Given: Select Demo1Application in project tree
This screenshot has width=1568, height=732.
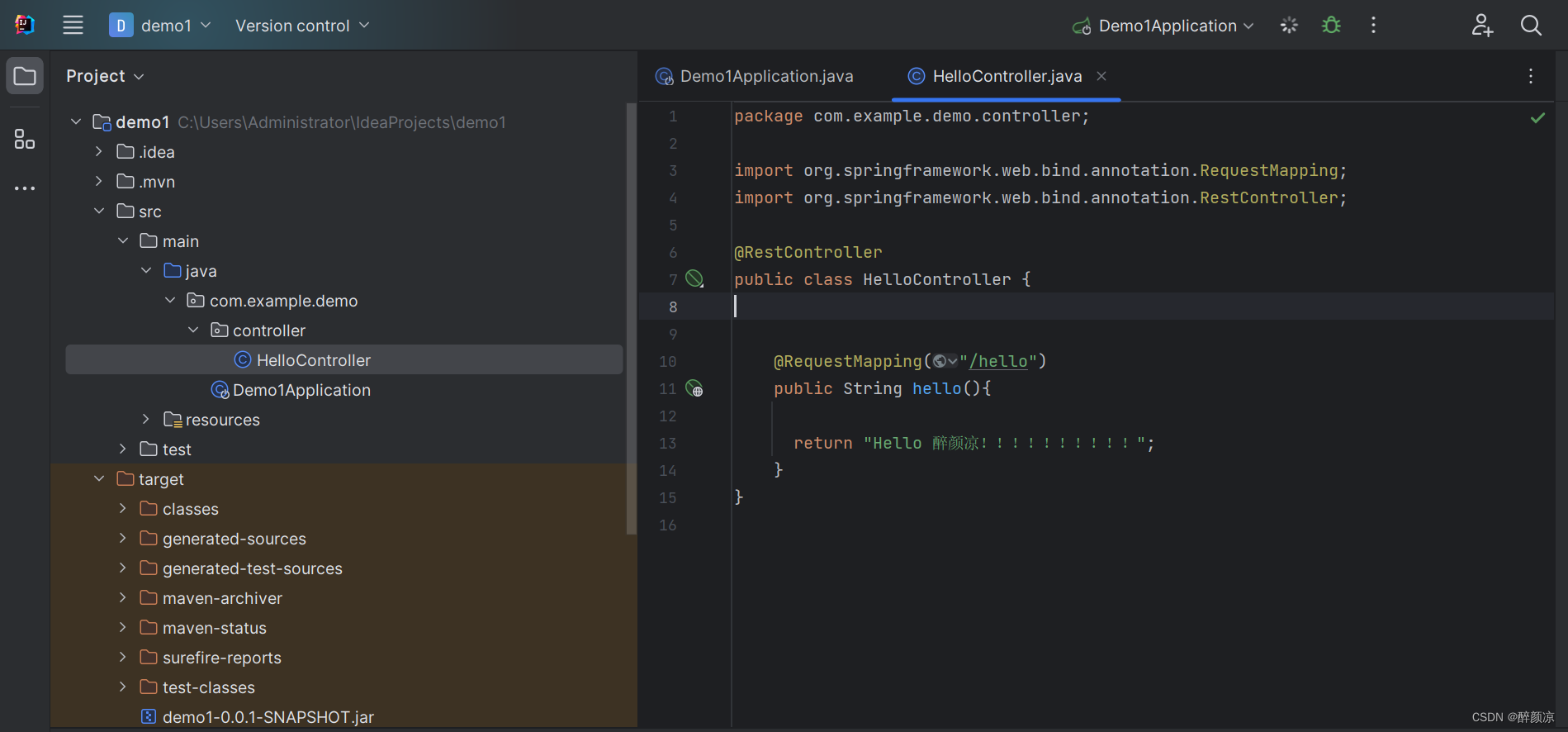Looking at the screenshot, I should coord(301,390).
